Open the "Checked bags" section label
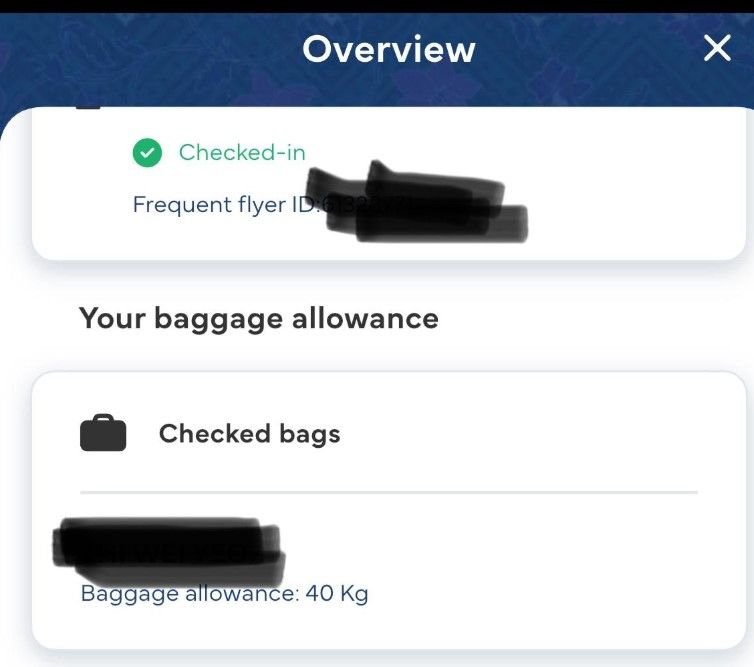 (249, 434)
